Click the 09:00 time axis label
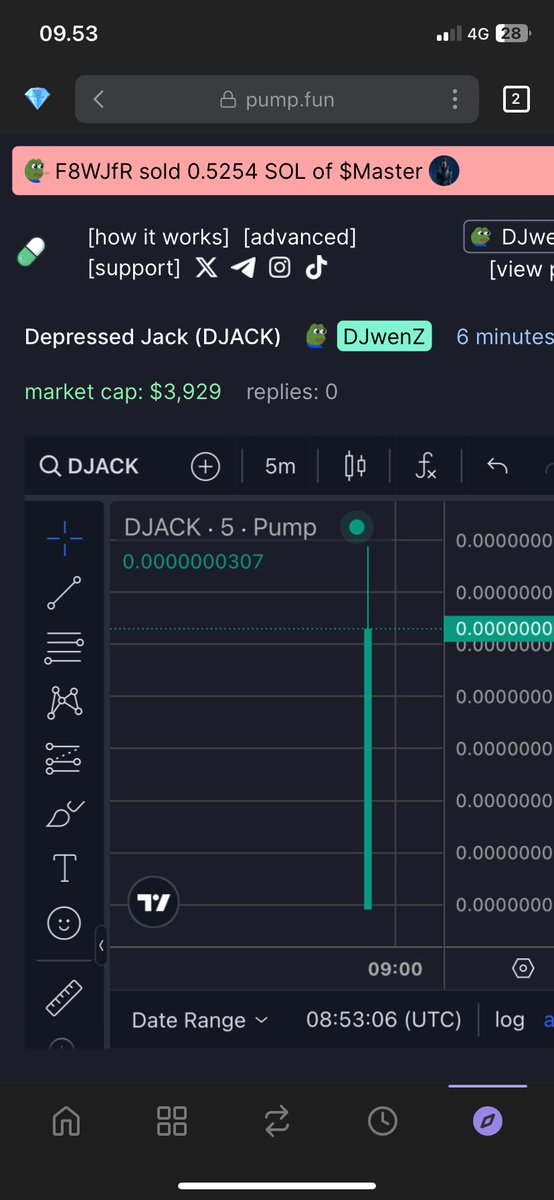This screenshot has width=554, height=1200. point(395,969)
